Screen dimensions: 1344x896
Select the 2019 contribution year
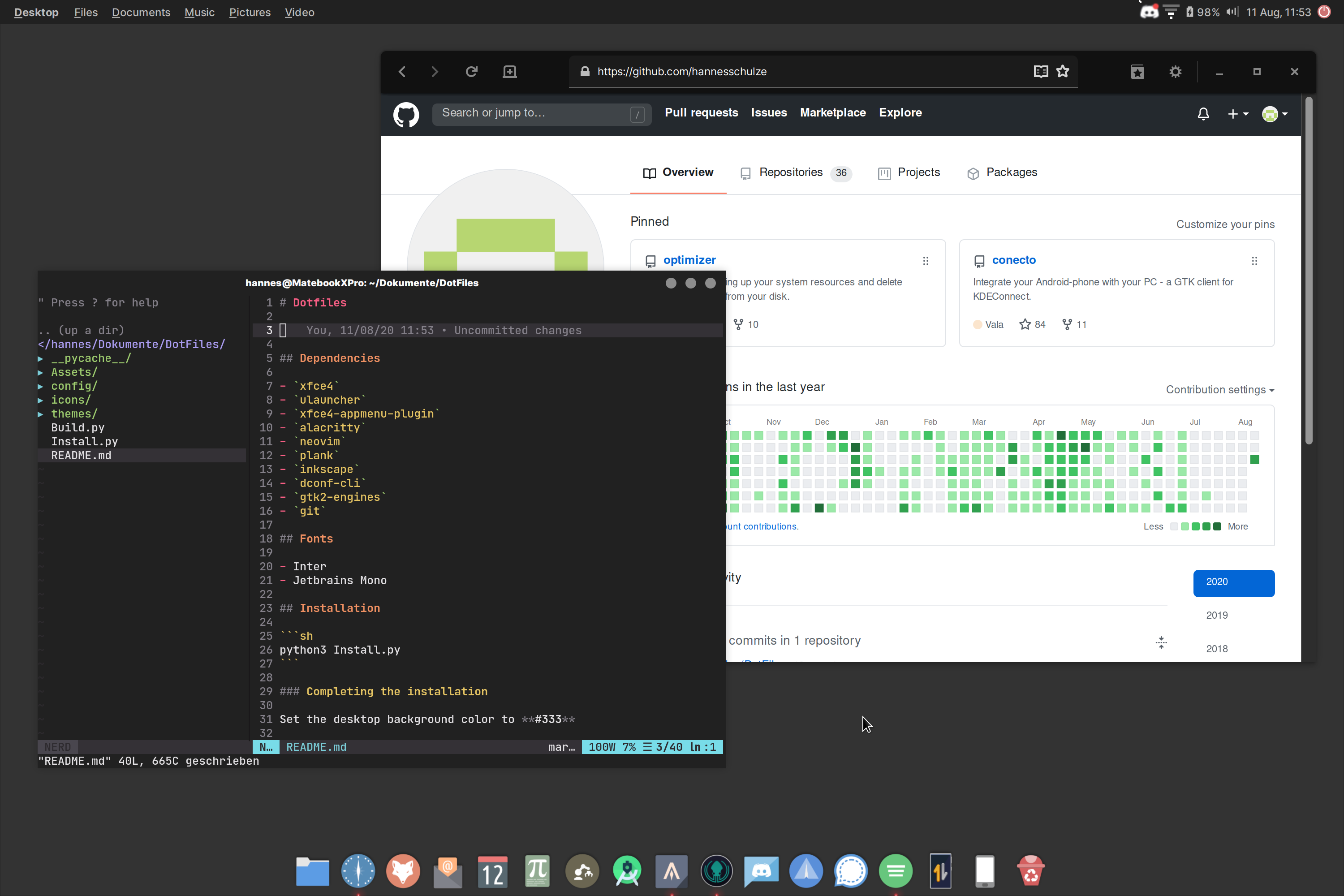1217,616
